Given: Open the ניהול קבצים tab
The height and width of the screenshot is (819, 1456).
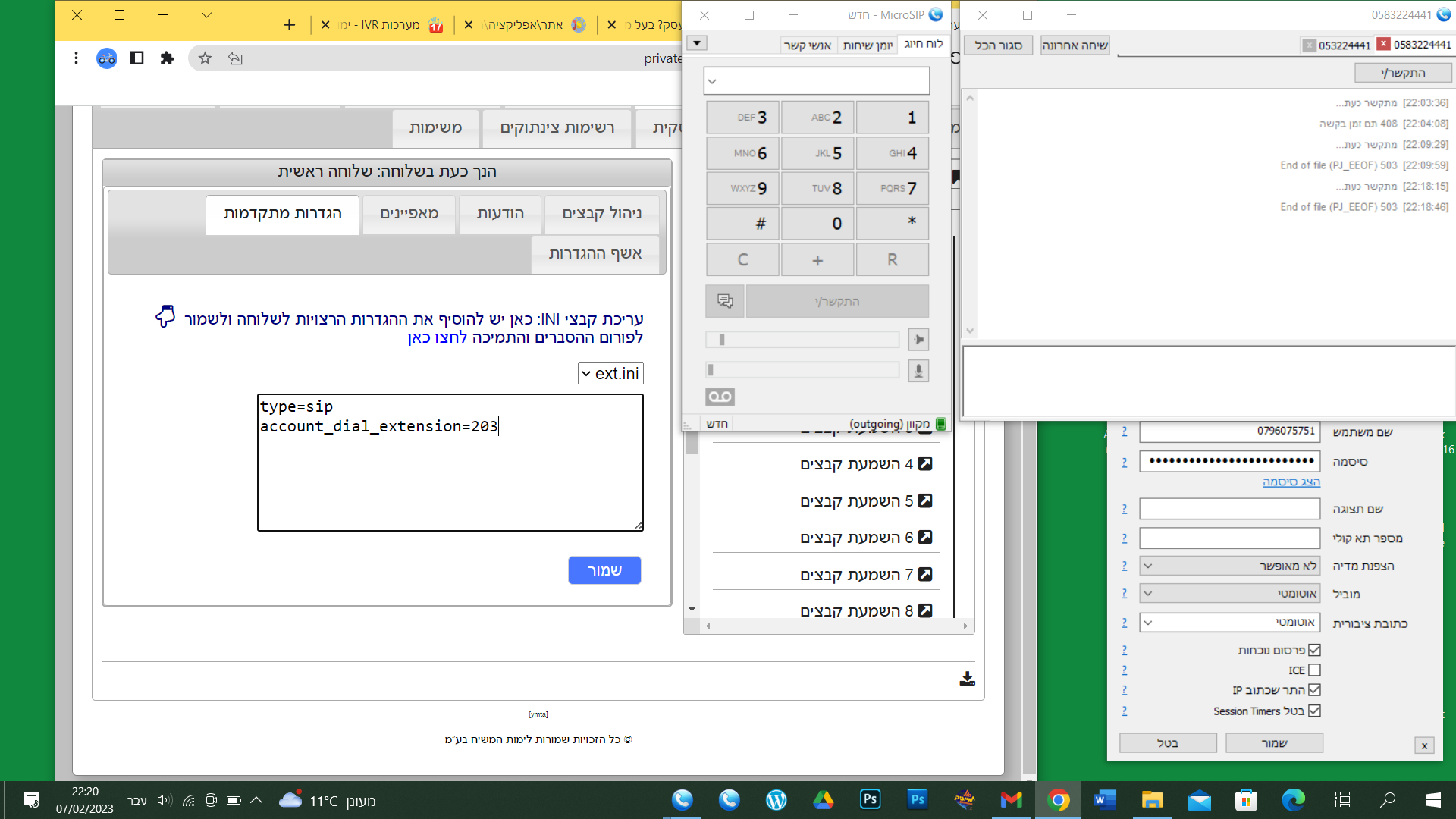Looking at the screenshot, I should click(x=601, y=214).
